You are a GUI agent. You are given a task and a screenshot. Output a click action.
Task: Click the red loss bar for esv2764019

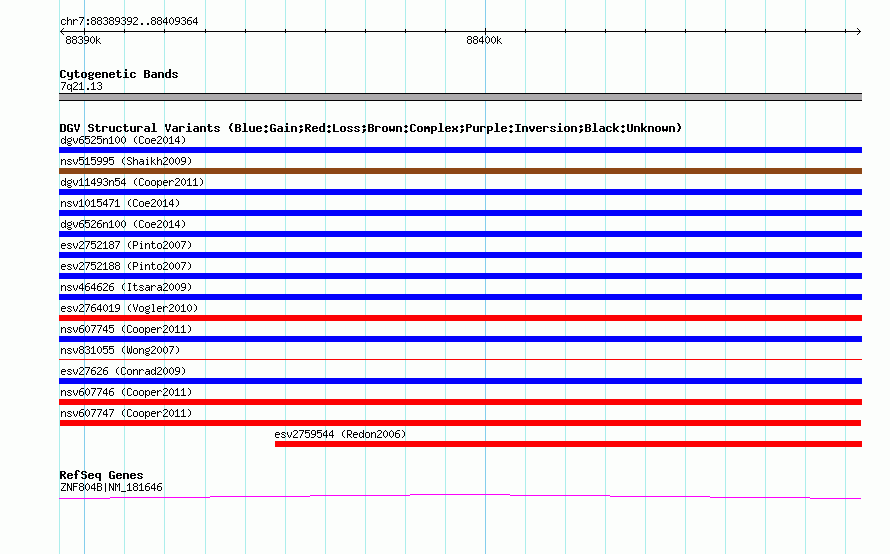[460, 318]
